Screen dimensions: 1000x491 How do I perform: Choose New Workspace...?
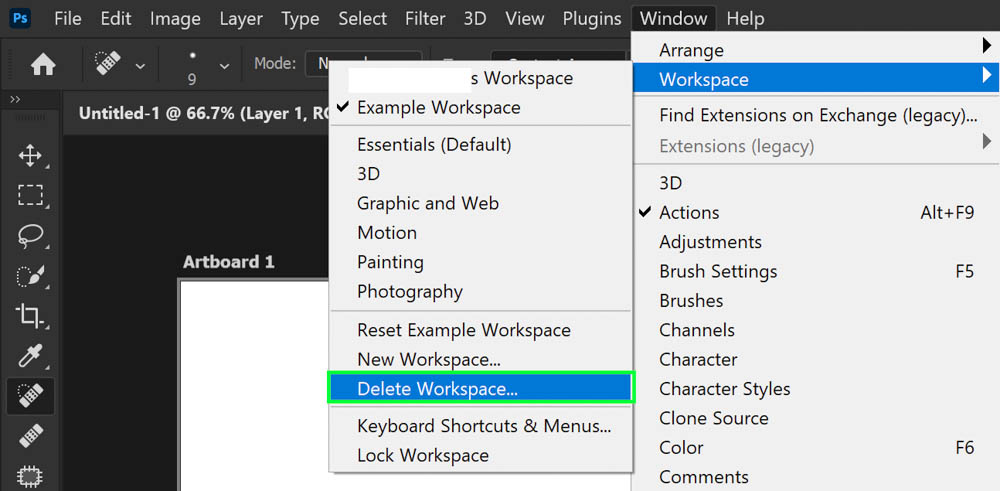tap(481, 360)
